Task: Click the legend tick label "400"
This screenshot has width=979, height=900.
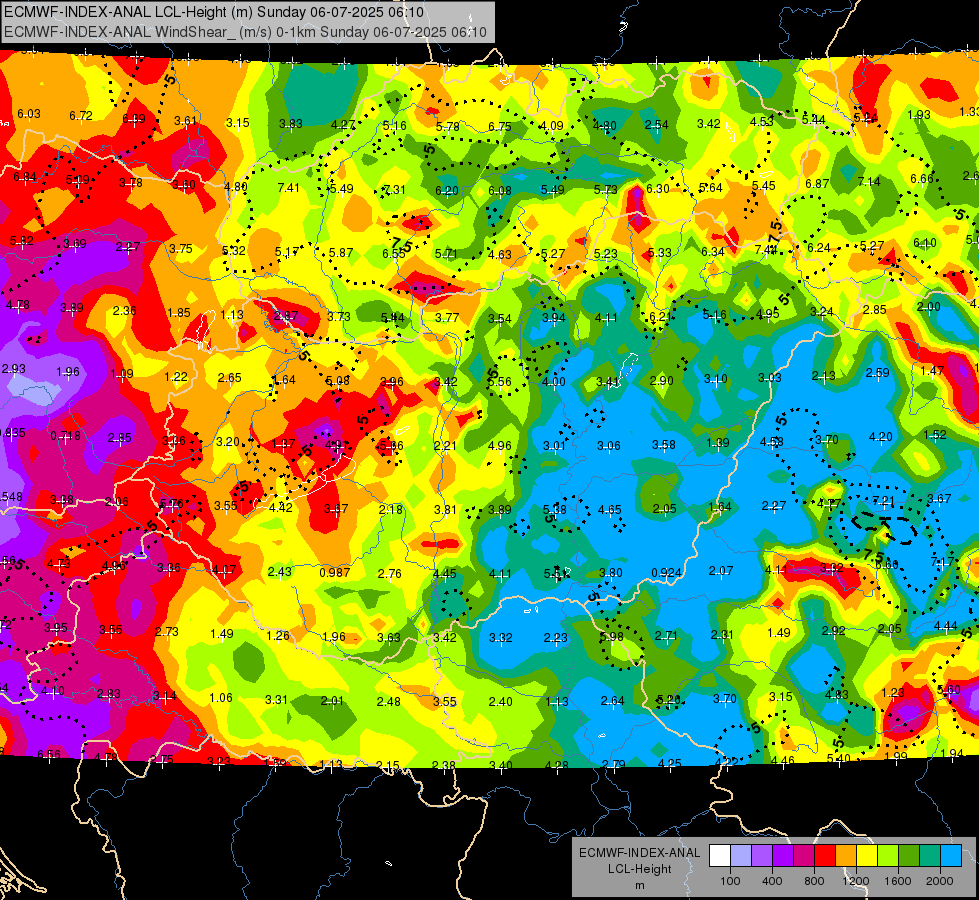Action: tap(772, 881)
